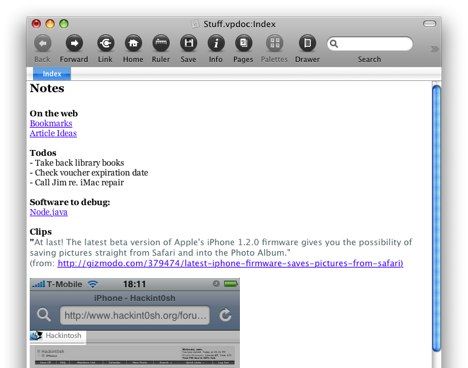
Task: Zoom the window with green button
Action: [x=64, y=24]
